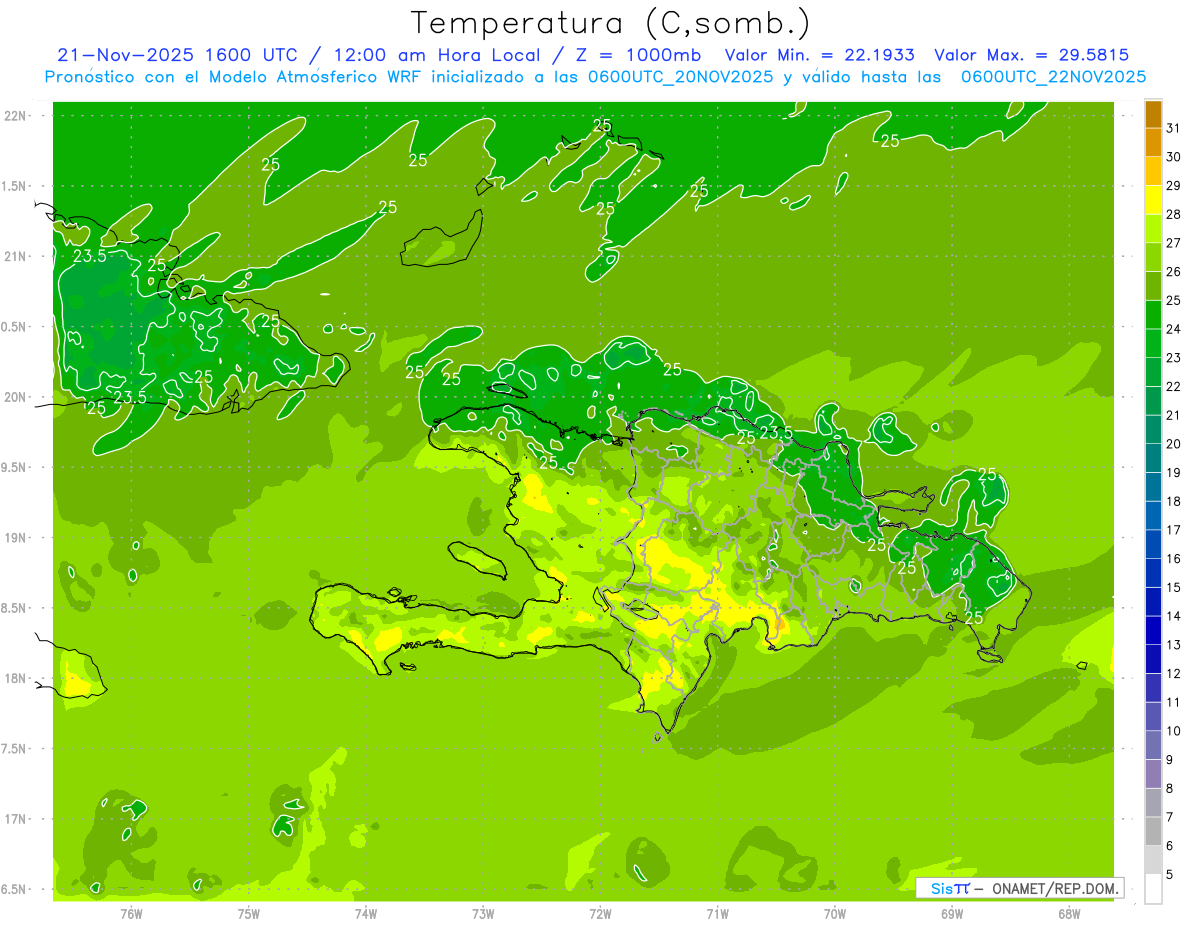Viewport: 1200px width, 927px height.
Task: Click the '17N' latitude axis label
Action: [15, 819]
